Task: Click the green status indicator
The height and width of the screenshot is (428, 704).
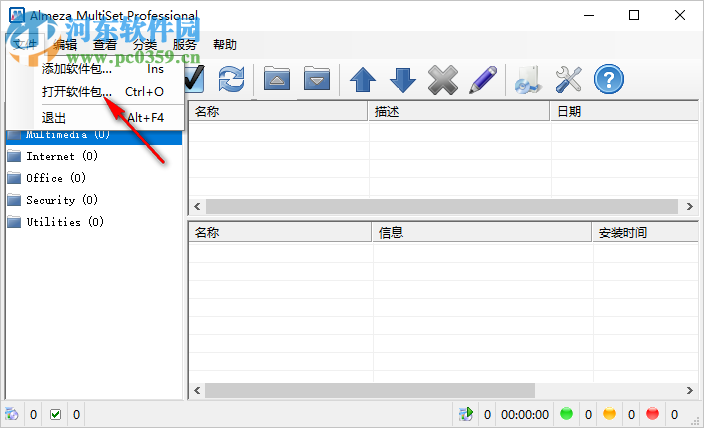Action: click(567, 414)
